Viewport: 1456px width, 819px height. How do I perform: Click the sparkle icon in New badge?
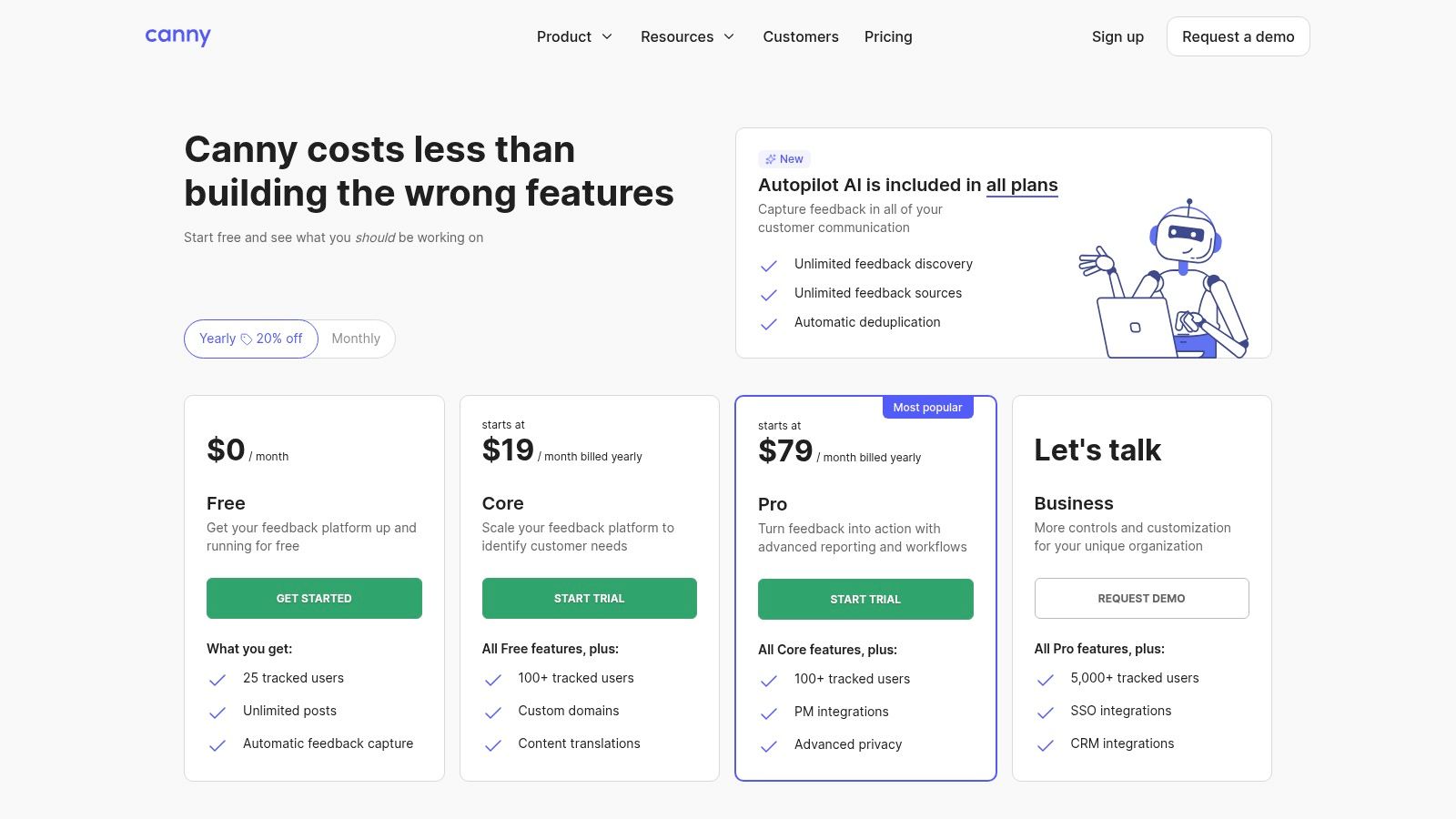[x=771, y=159]
